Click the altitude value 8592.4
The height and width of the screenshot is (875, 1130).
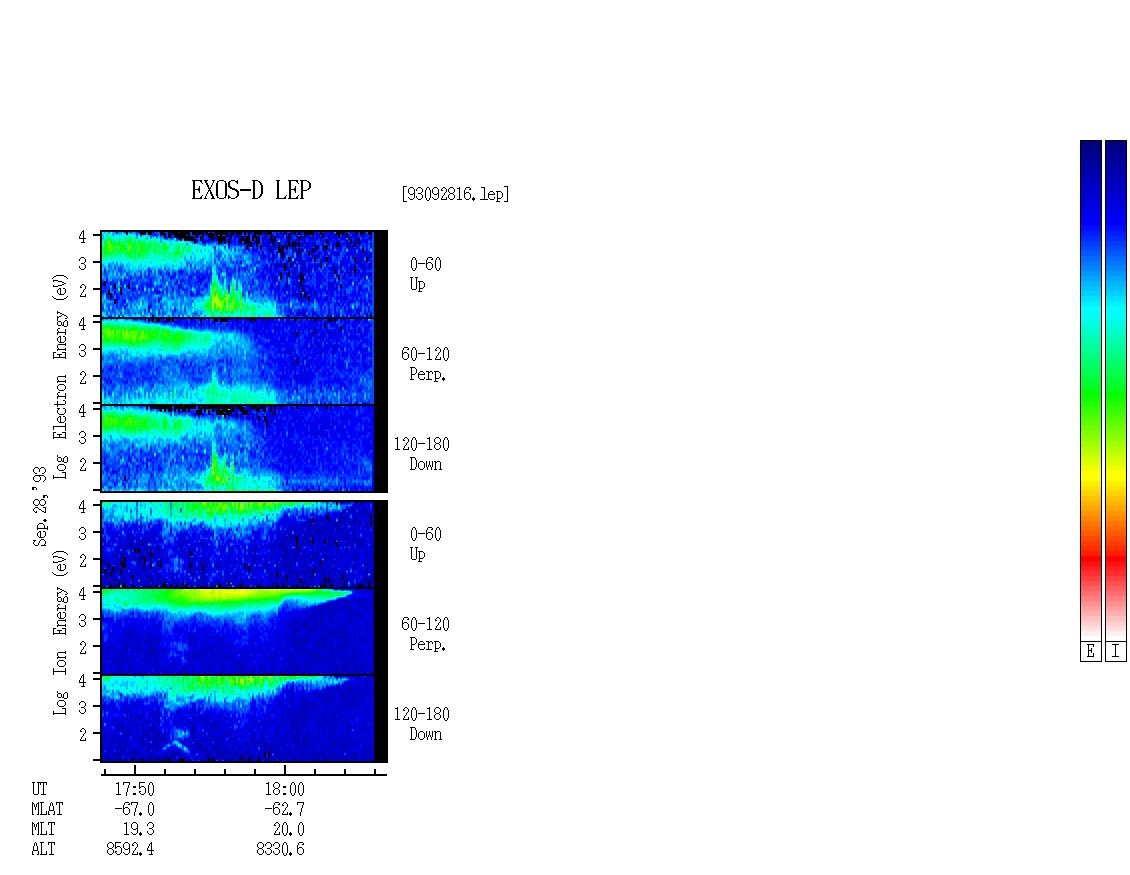click(x=130, y=849)
